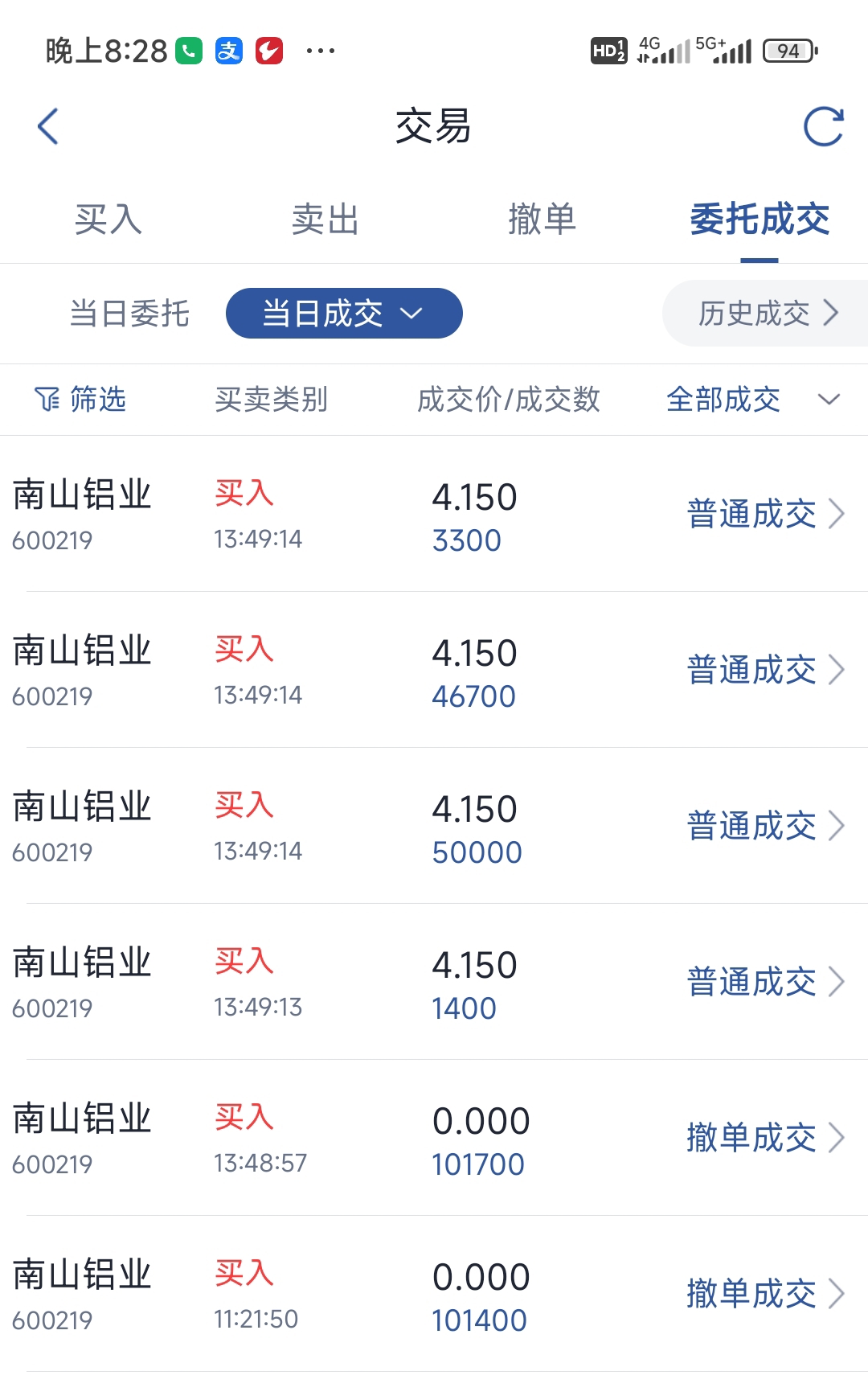Select the 当日委托 option
Image resolution: width=868 pixels, height=1400 pixels.
click(x=129, y=313)
